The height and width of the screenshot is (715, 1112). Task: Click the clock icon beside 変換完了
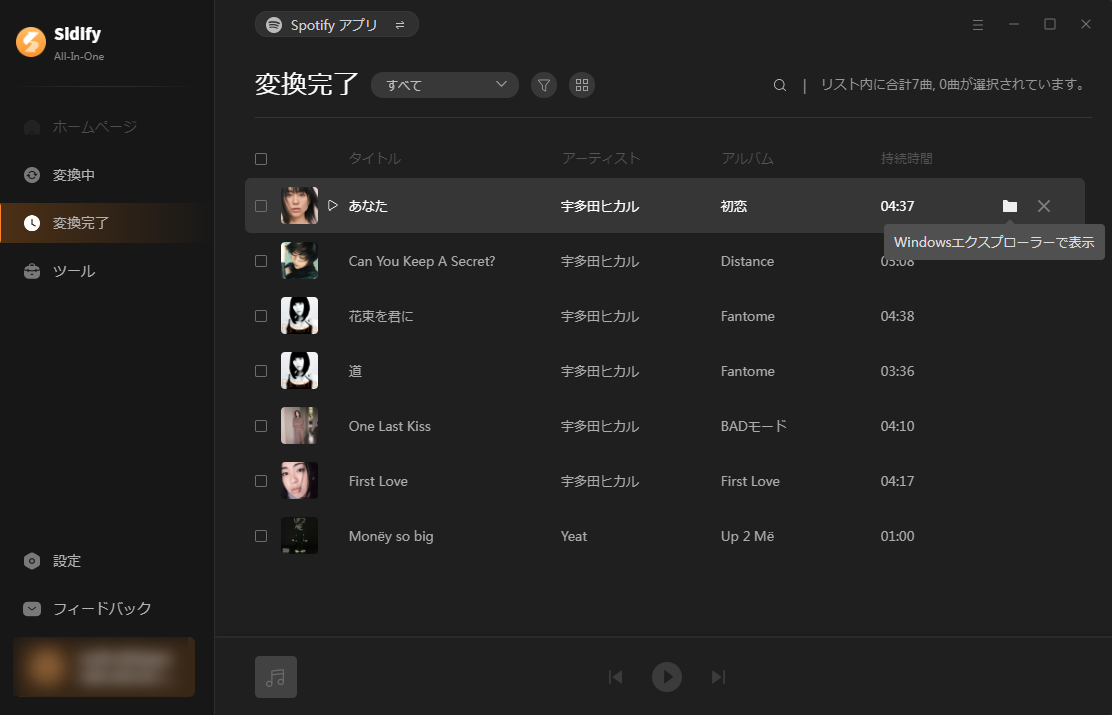coord(32,223)
